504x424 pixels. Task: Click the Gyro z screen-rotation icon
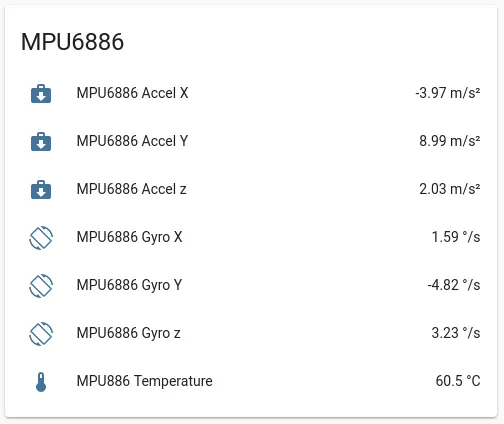pyautogui.click(x=41, y=334)
